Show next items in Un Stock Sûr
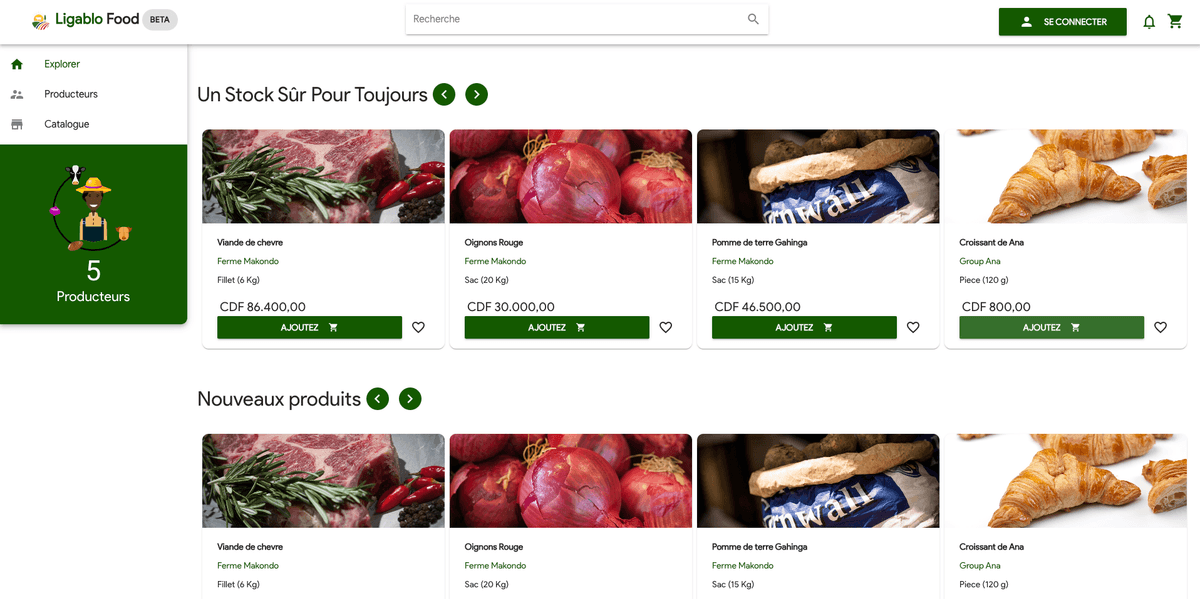1200x599 pixels. click(476, 94)
